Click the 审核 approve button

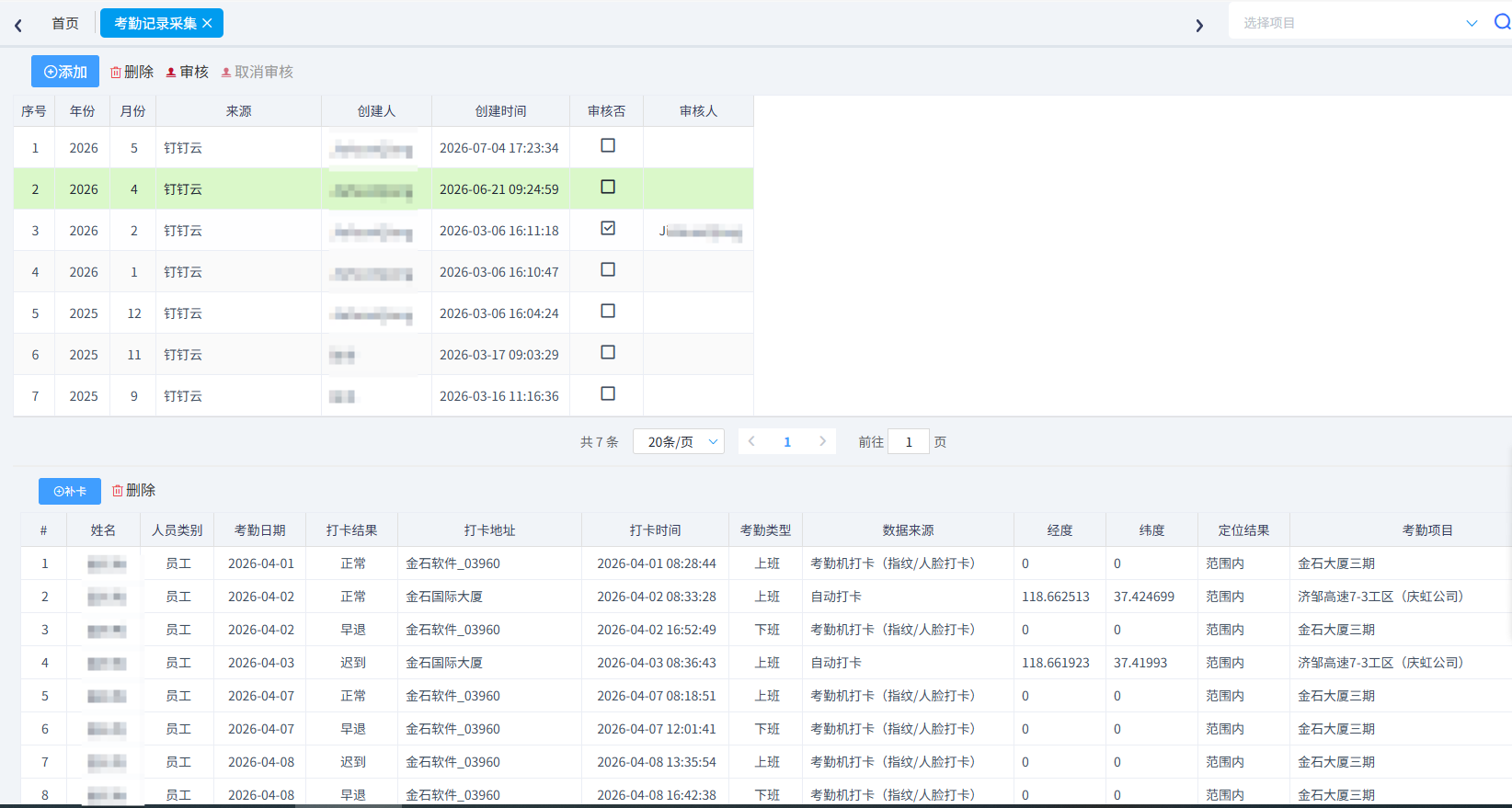coord(187,72)
